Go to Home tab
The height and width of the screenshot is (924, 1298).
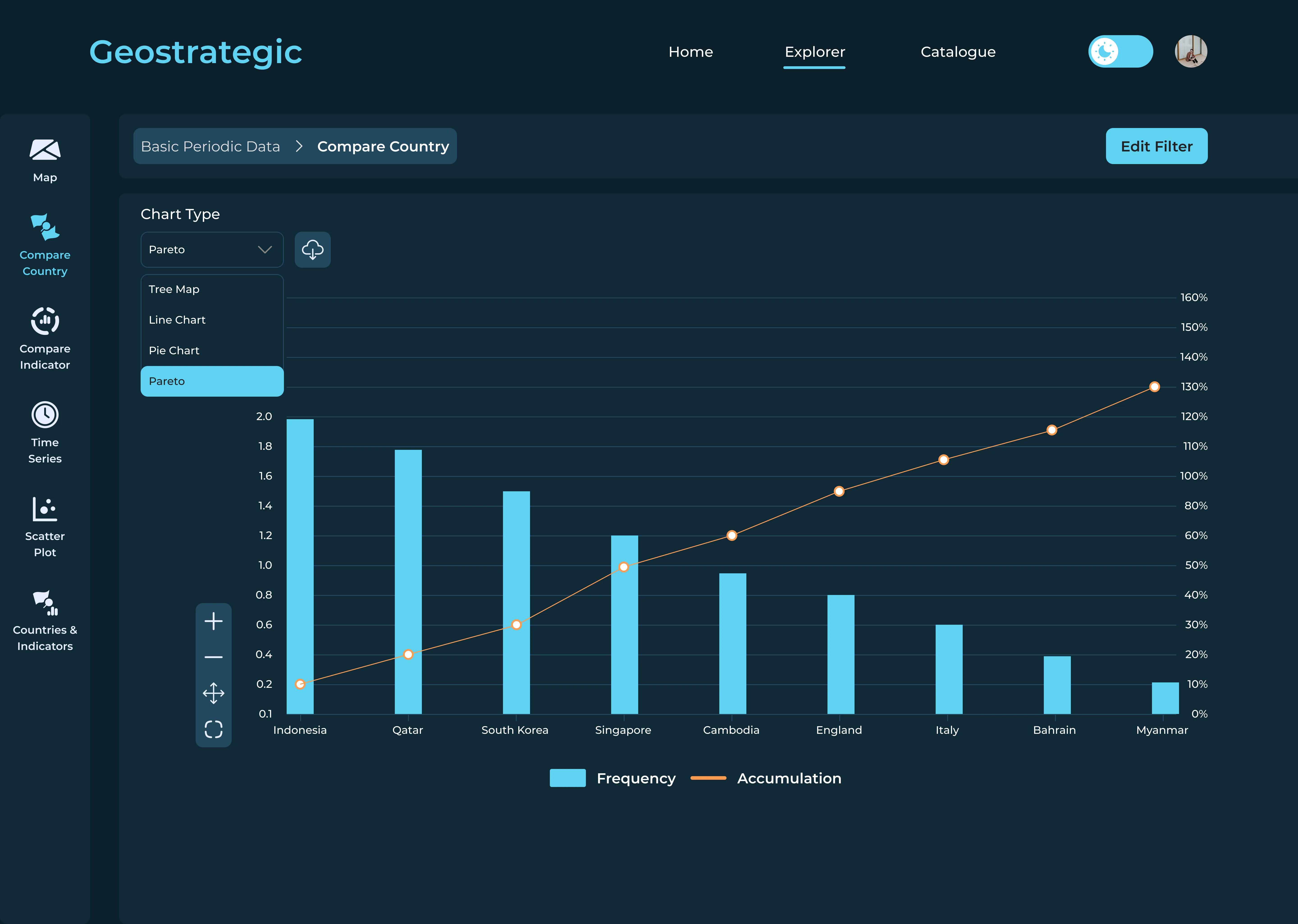click(690, 52)
